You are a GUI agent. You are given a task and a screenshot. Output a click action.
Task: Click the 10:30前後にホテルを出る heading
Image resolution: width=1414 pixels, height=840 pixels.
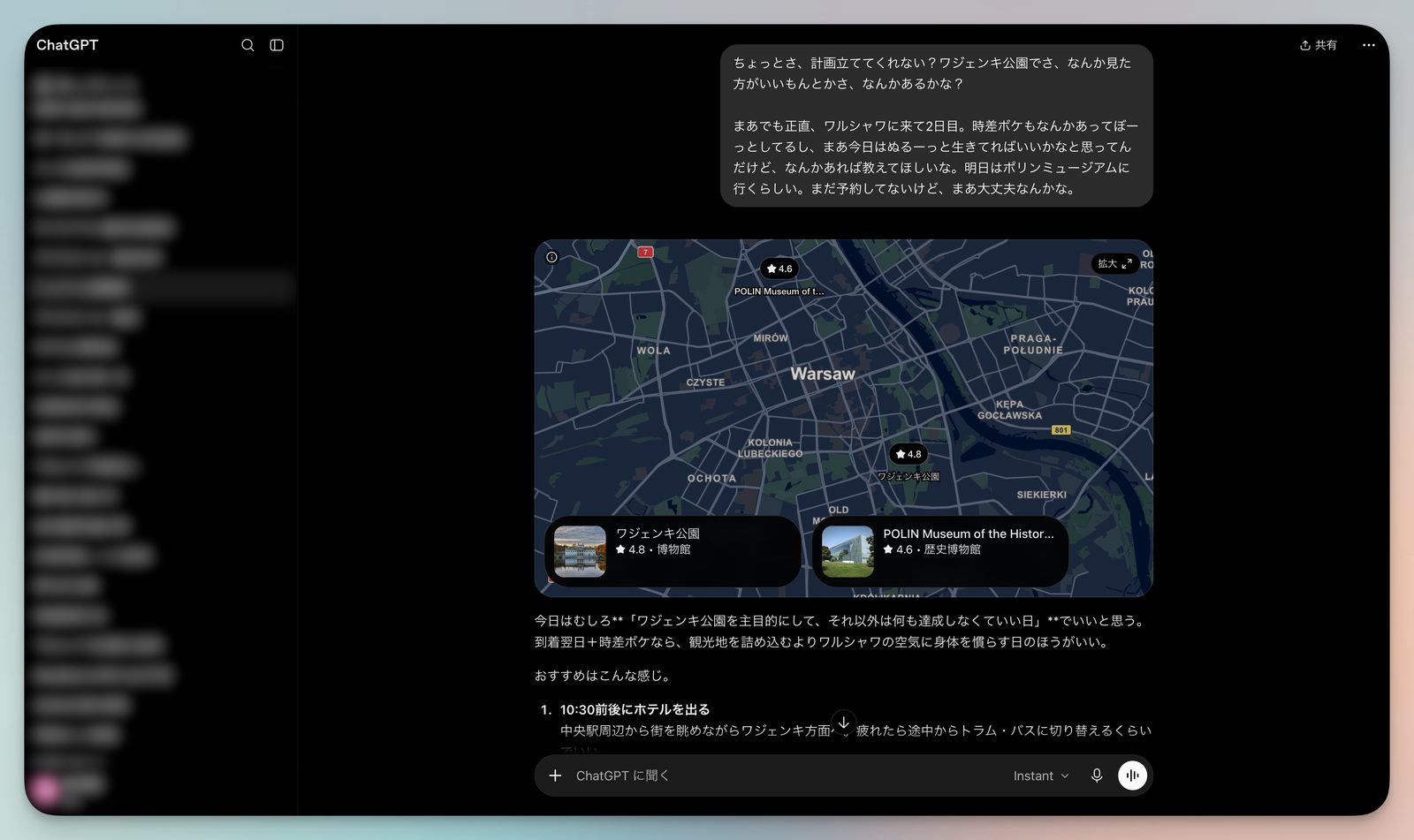(x=635, y=709)
